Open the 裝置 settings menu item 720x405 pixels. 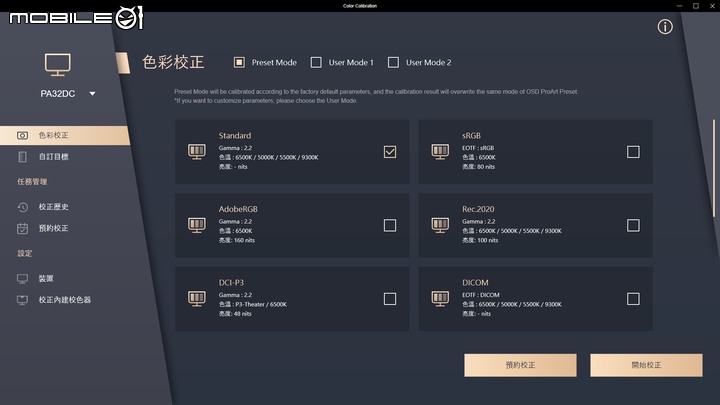tap(46, 279)
